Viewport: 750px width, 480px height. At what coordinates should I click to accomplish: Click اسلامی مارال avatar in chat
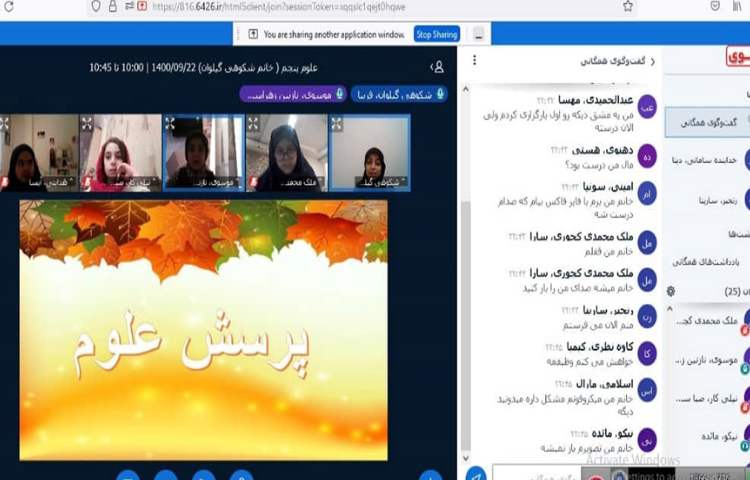(647, 391)
